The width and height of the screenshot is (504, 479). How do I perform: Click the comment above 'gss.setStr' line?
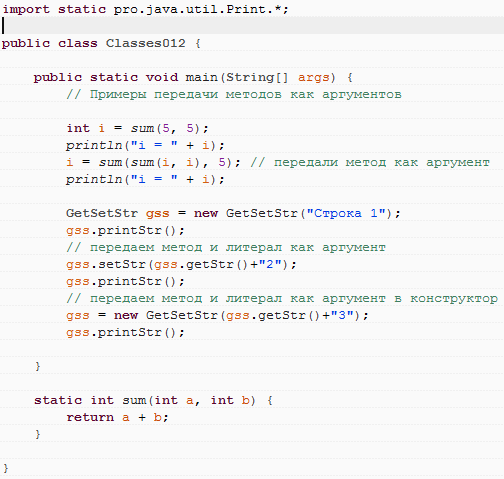click(226, 248)
